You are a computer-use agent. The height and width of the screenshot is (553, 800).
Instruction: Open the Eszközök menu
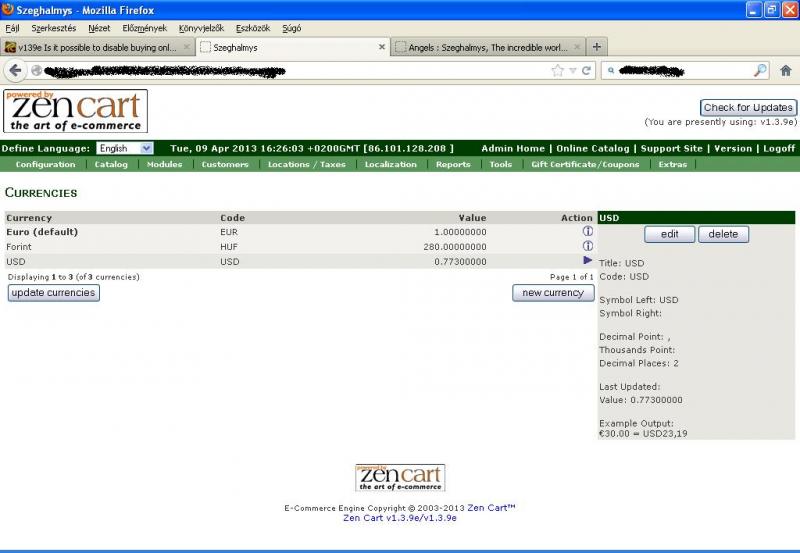(x=253, y=28)
